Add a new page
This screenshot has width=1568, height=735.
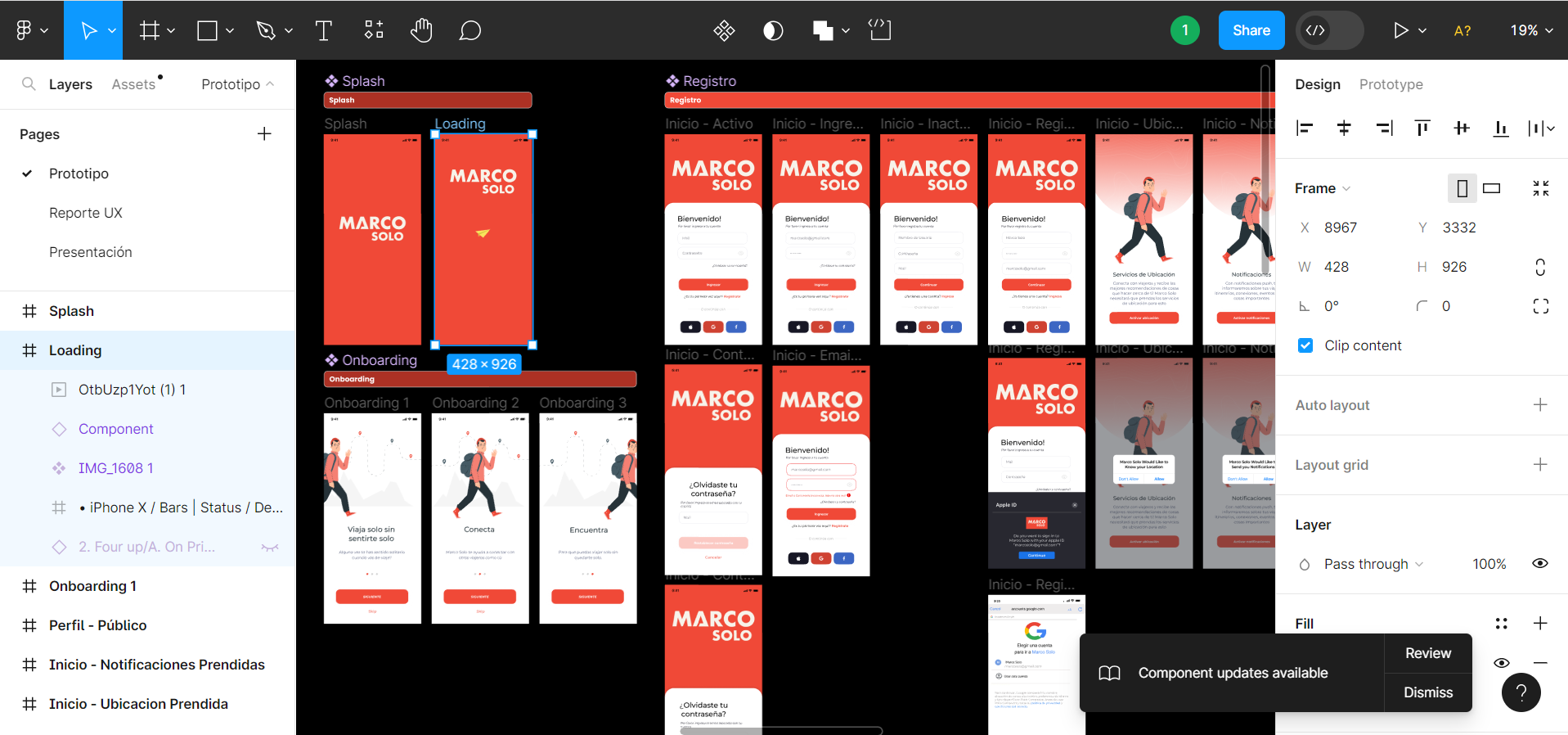coord(264,133)
